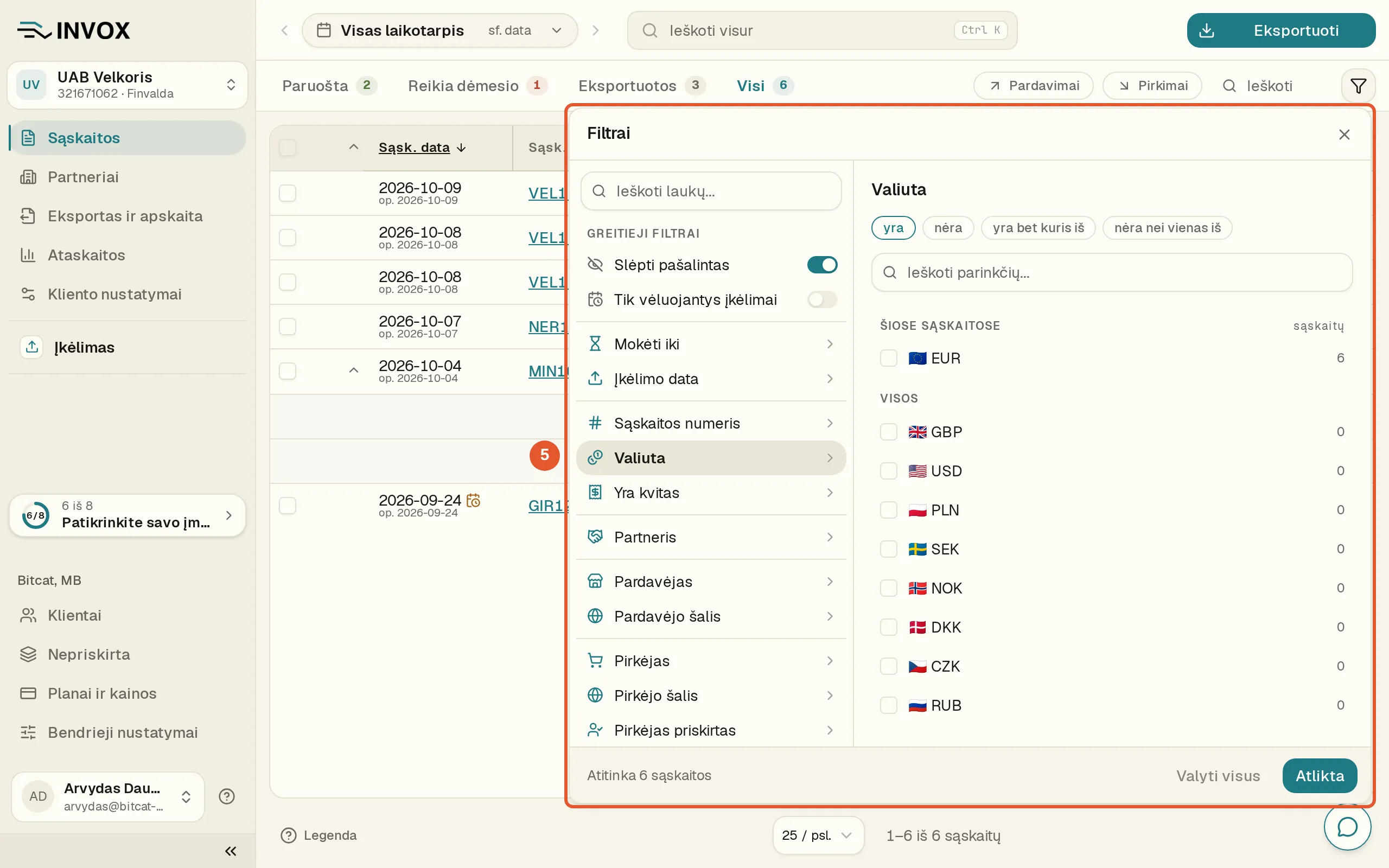Go to previous period arrow
The height and width of the screenshot is (868, 1389).
(284, 30)
